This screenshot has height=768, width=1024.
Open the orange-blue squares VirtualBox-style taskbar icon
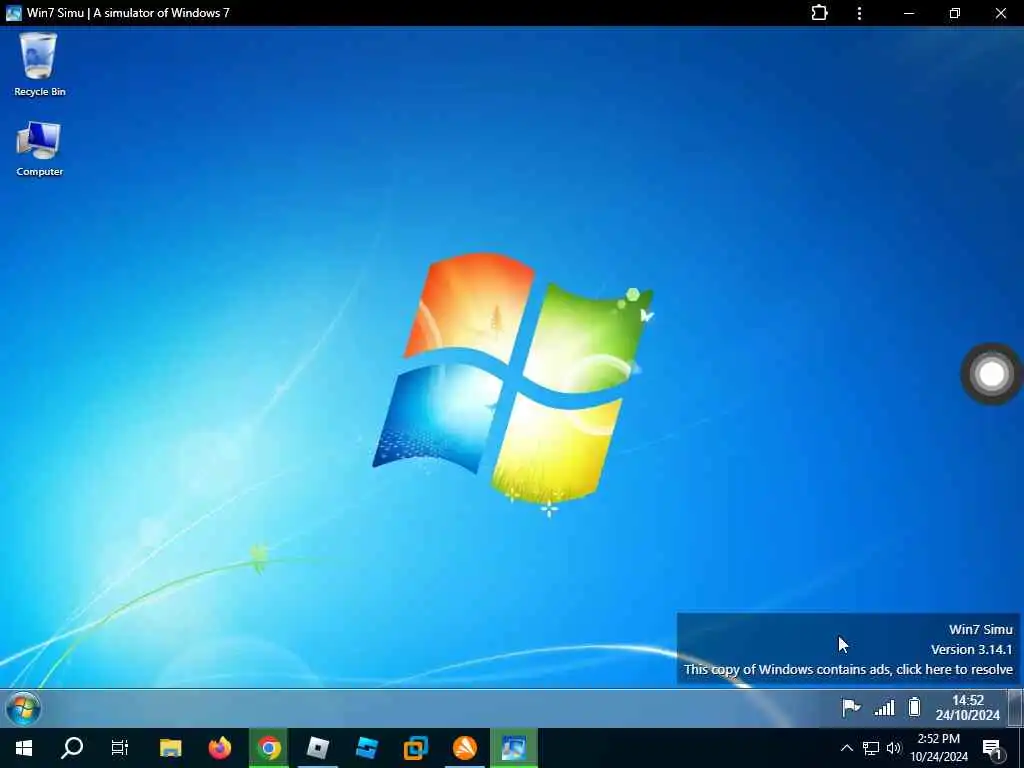tap(415, 748)
